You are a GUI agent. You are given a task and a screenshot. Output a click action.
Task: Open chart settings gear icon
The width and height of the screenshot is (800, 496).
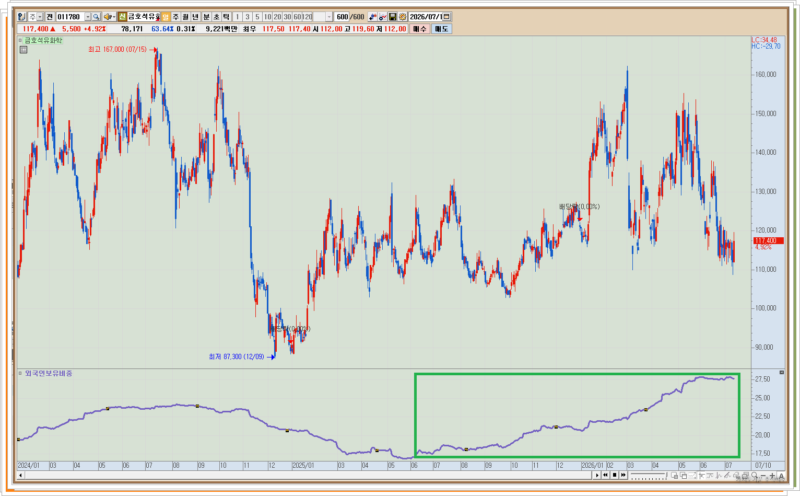[x=403, y=17]
